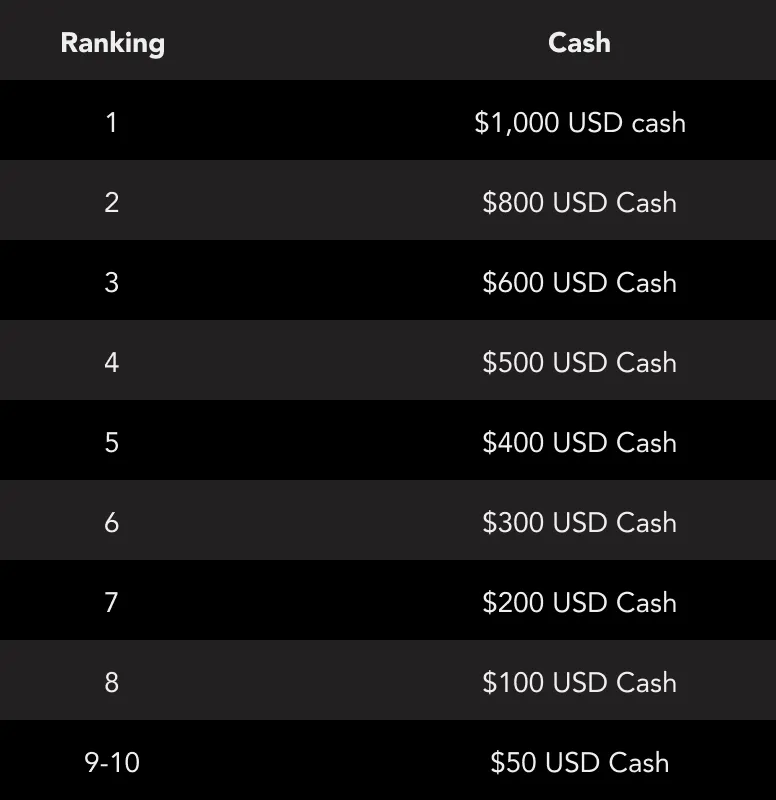Click the $300 USD Cash prize
Image resolution: width=776 pixels, height=800 pixels.
tap(580, 523)
